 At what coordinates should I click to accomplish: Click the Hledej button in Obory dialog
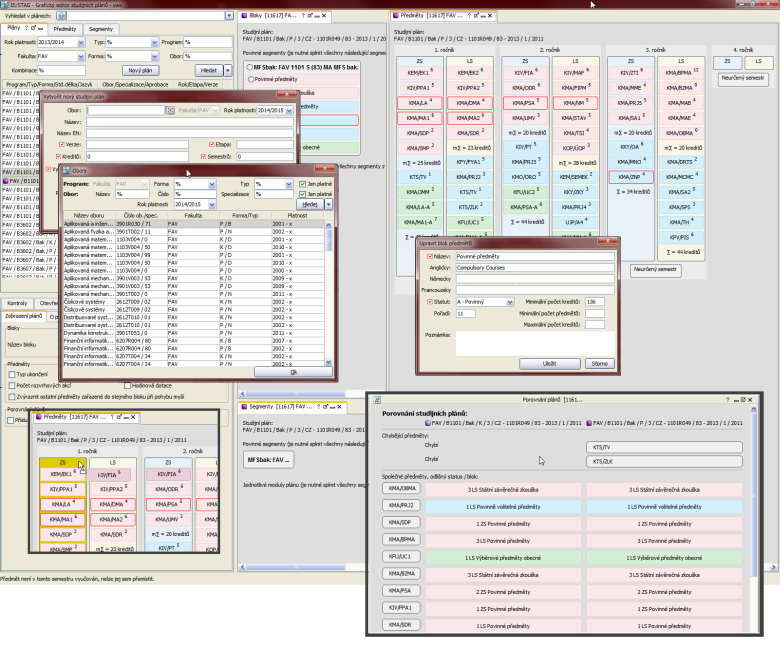[x=310, y=204]
